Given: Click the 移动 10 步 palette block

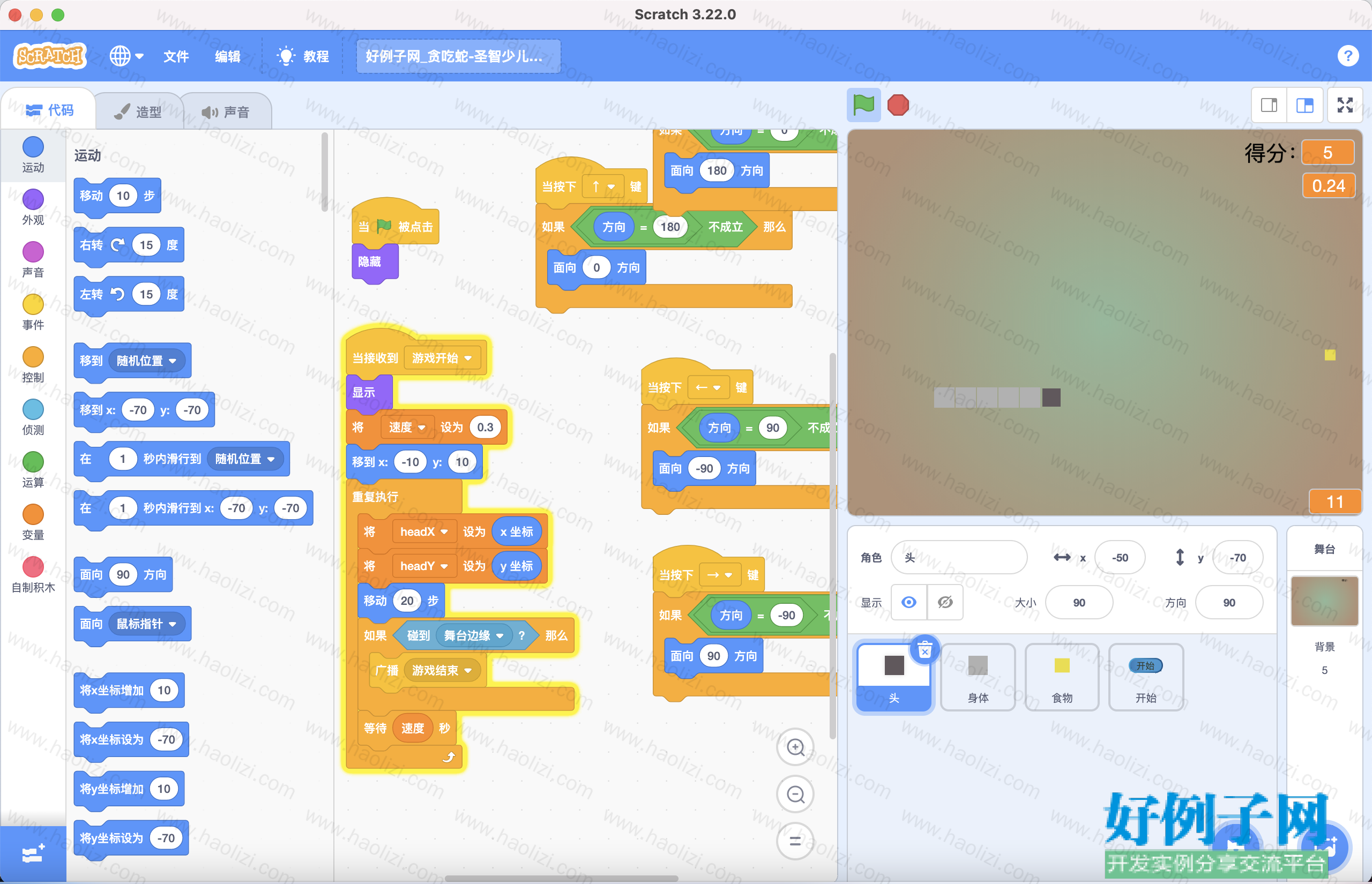Looking at the screenshot, I should (x=117, y=196).
